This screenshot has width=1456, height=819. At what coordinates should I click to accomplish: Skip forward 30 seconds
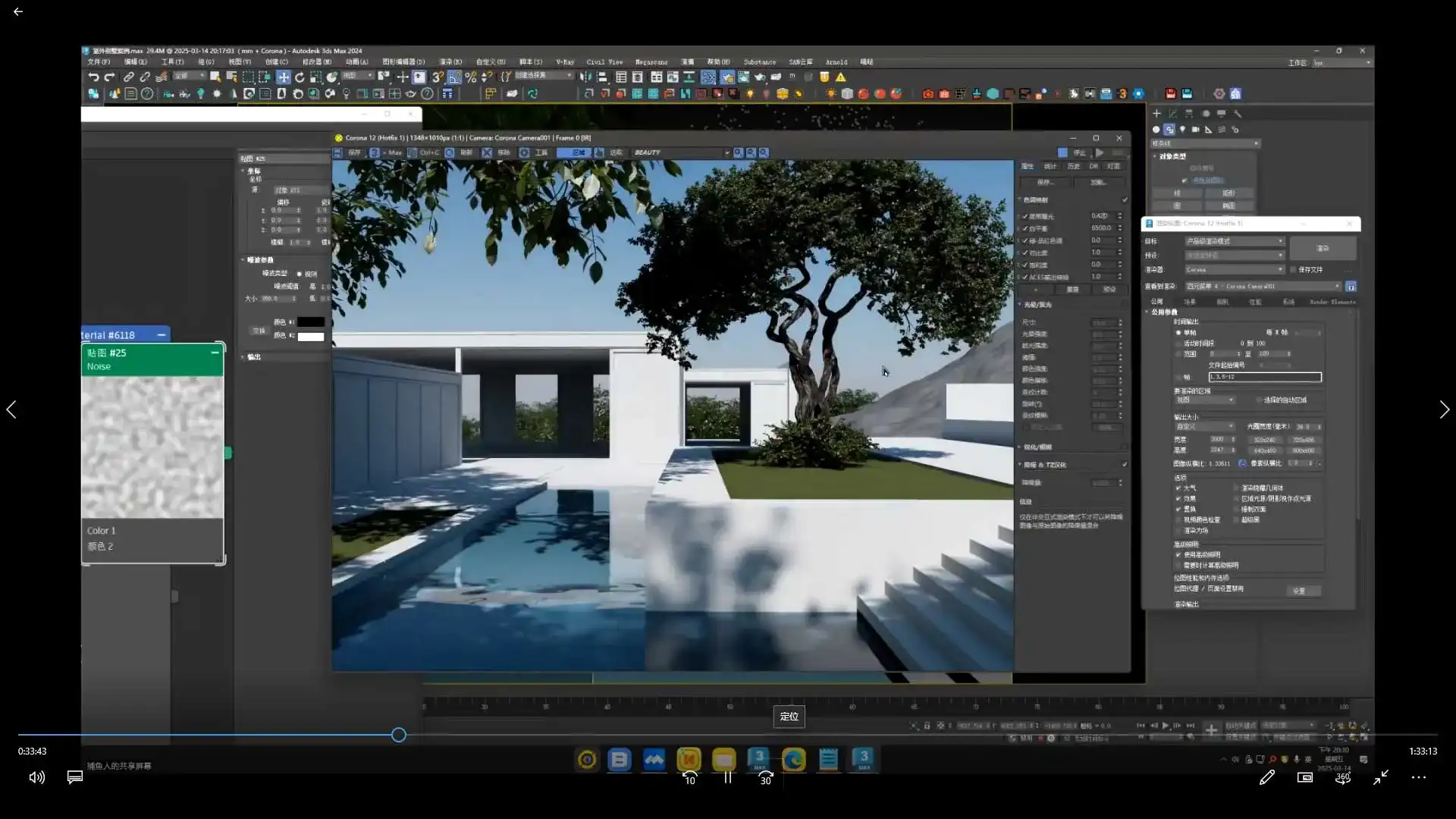(766, 778)
